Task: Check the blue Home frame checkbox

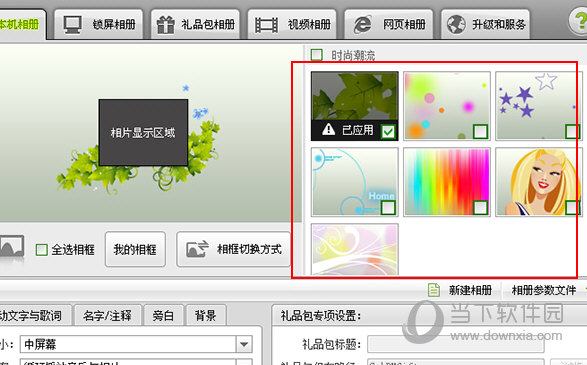Action: 388,208
